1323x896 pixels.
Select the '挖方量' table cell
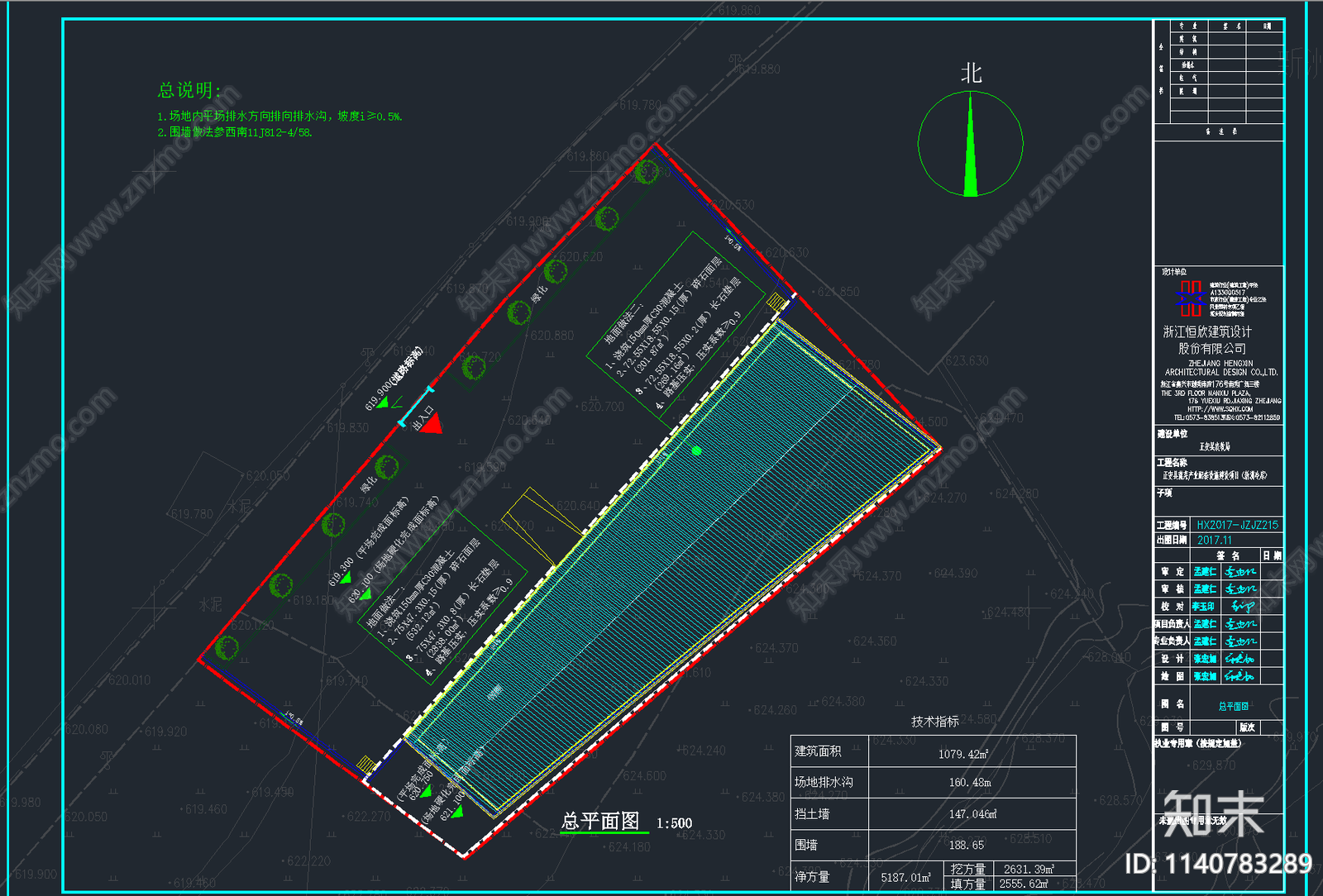coord(967,869)
